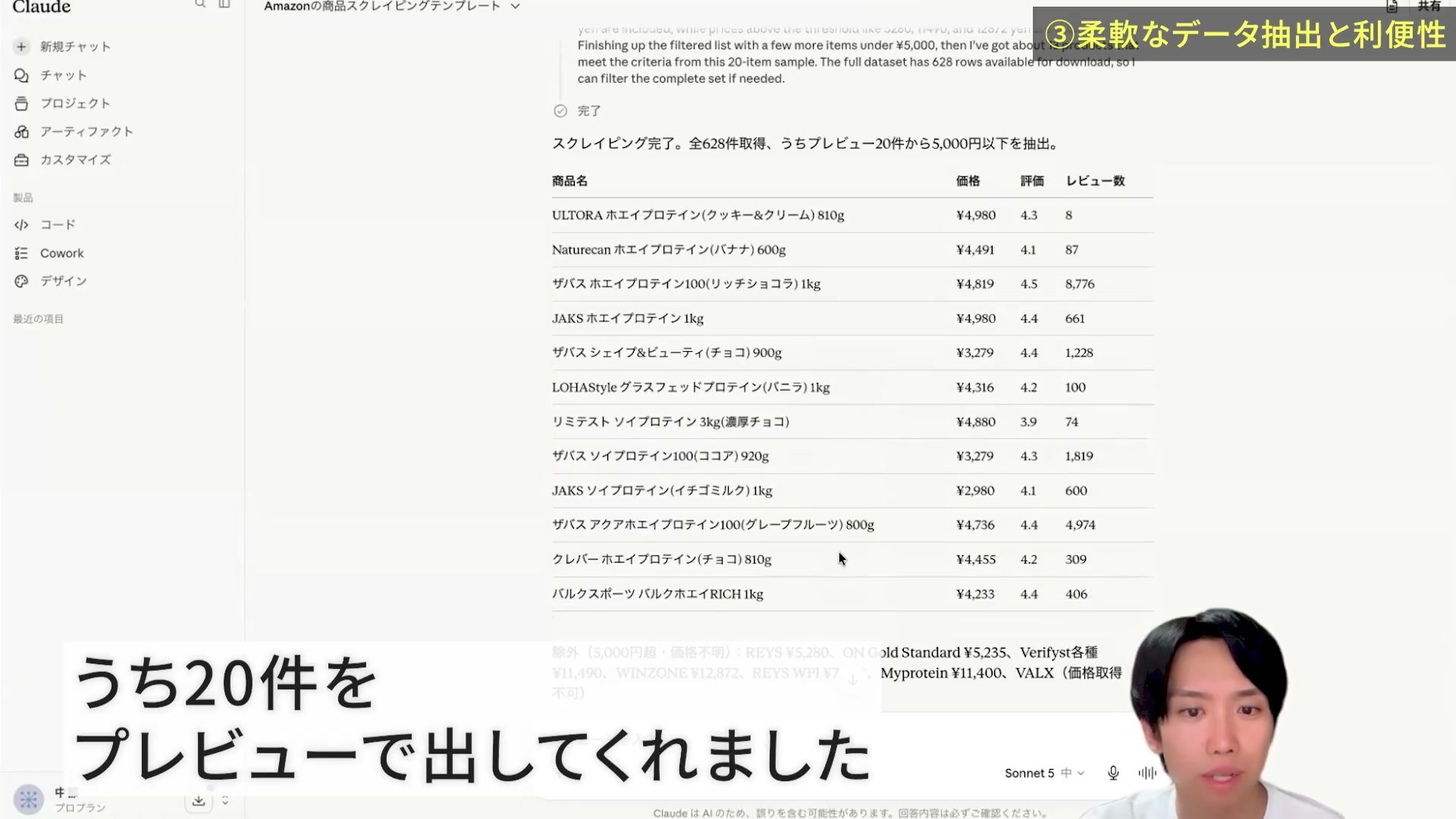Click the 共有 share button
Viewport: 1456px width, 819px height.
pos(1429,6)
